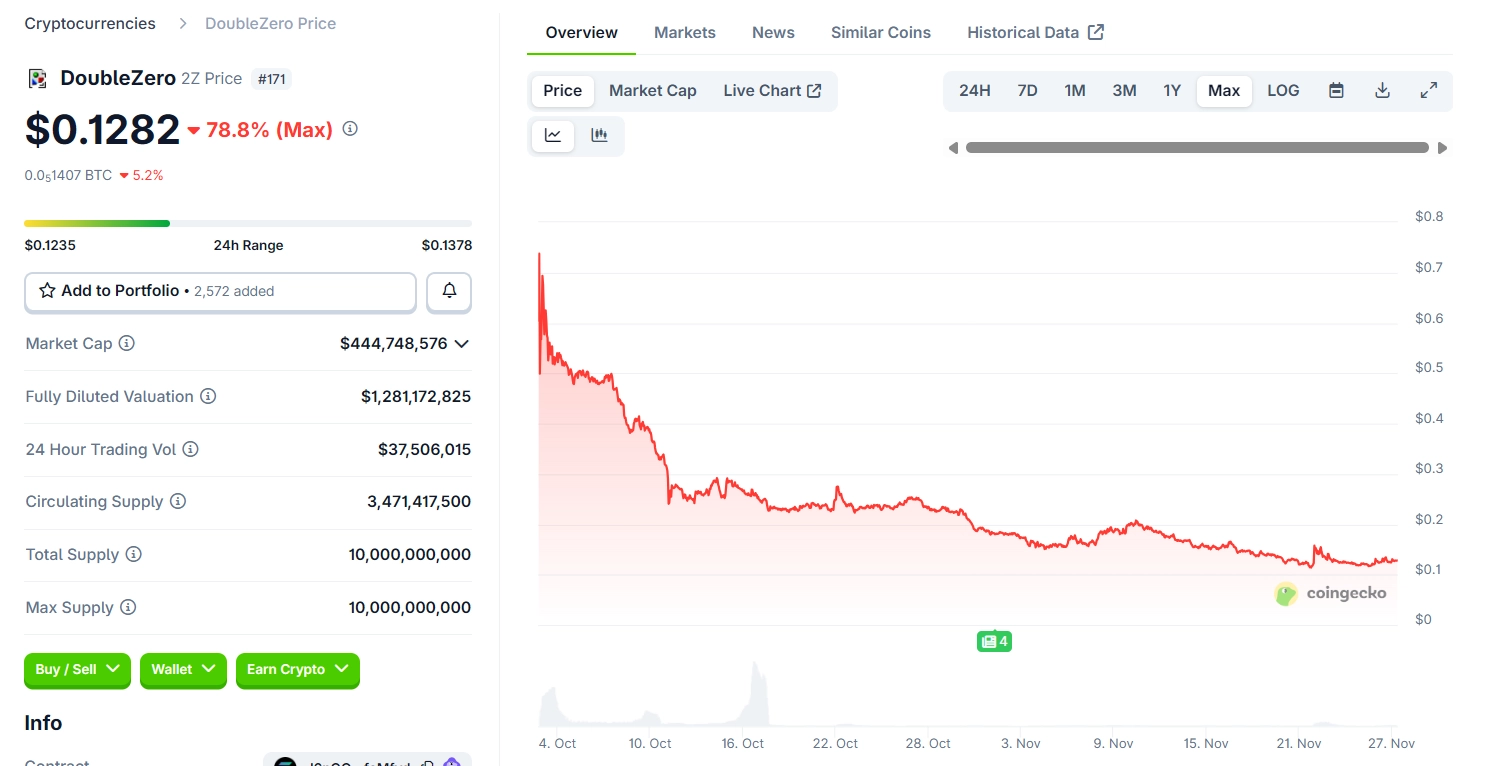Expand Market Cap details chevron

(x=461, y=344)
